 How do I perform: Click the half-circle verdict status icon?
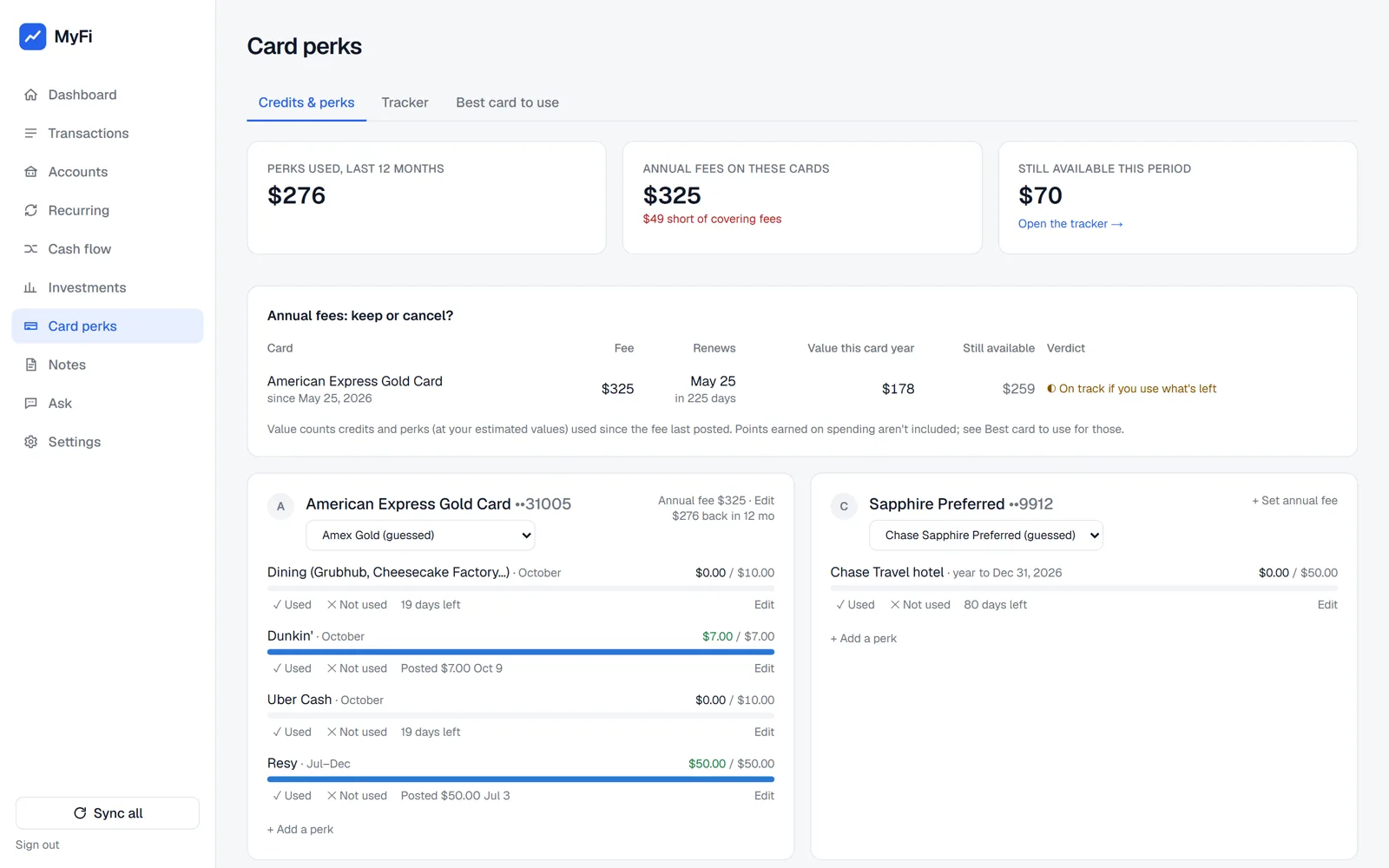(1051, 389)
